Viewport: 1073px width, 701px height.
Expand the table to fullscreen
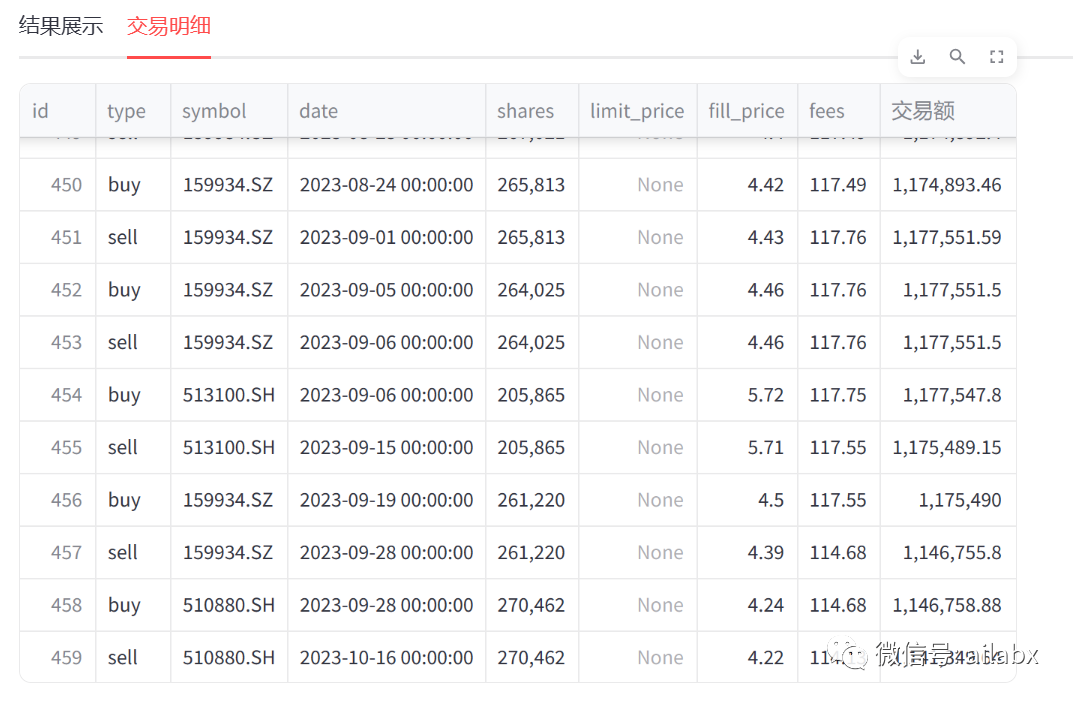pyautogui.click(x=997, y=57)
